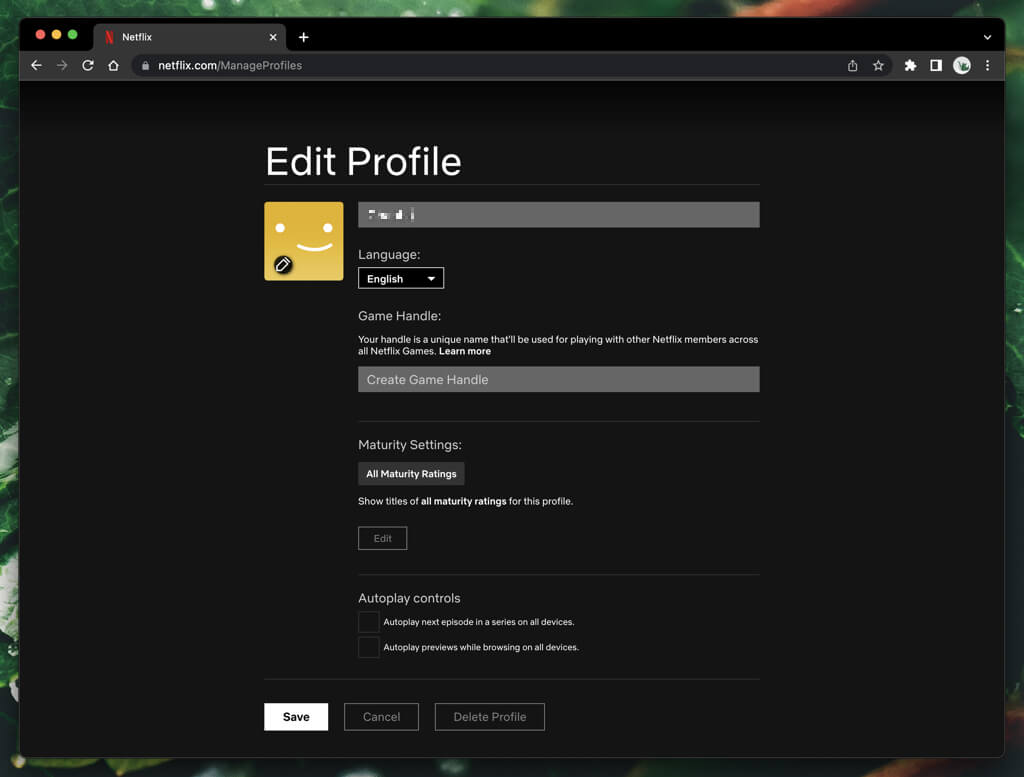Open a new browser tab

[304, 38]
